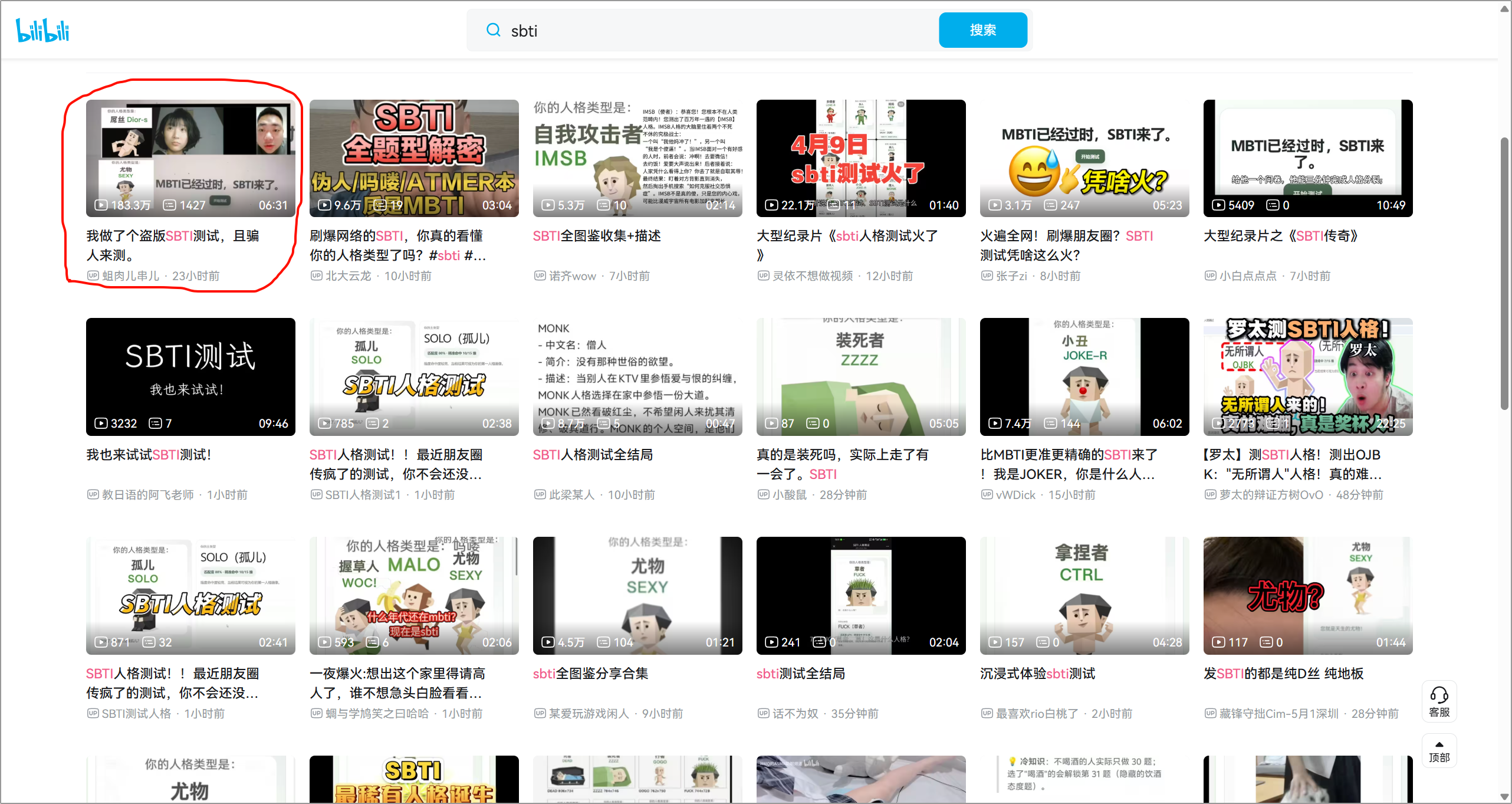Open uploader SBTI测试人格's profile
Image resolution: width=1512 pixels, height=804 pixels.
coord(136,714)
